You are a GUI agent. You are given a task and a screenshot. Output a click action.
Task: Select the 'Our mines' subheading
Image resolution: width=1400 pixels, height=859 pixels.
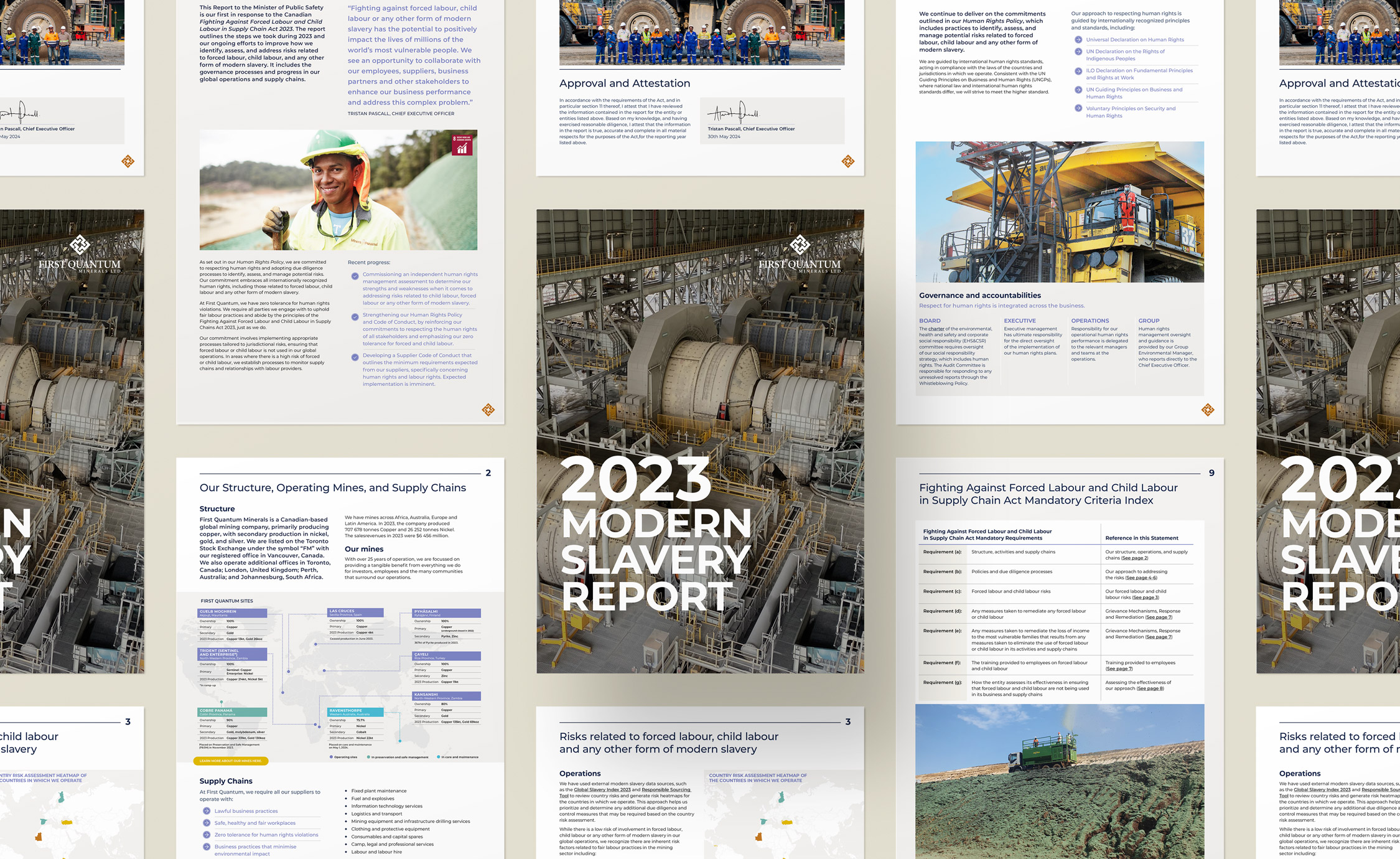pyautogui.click(x=364, y=549)
